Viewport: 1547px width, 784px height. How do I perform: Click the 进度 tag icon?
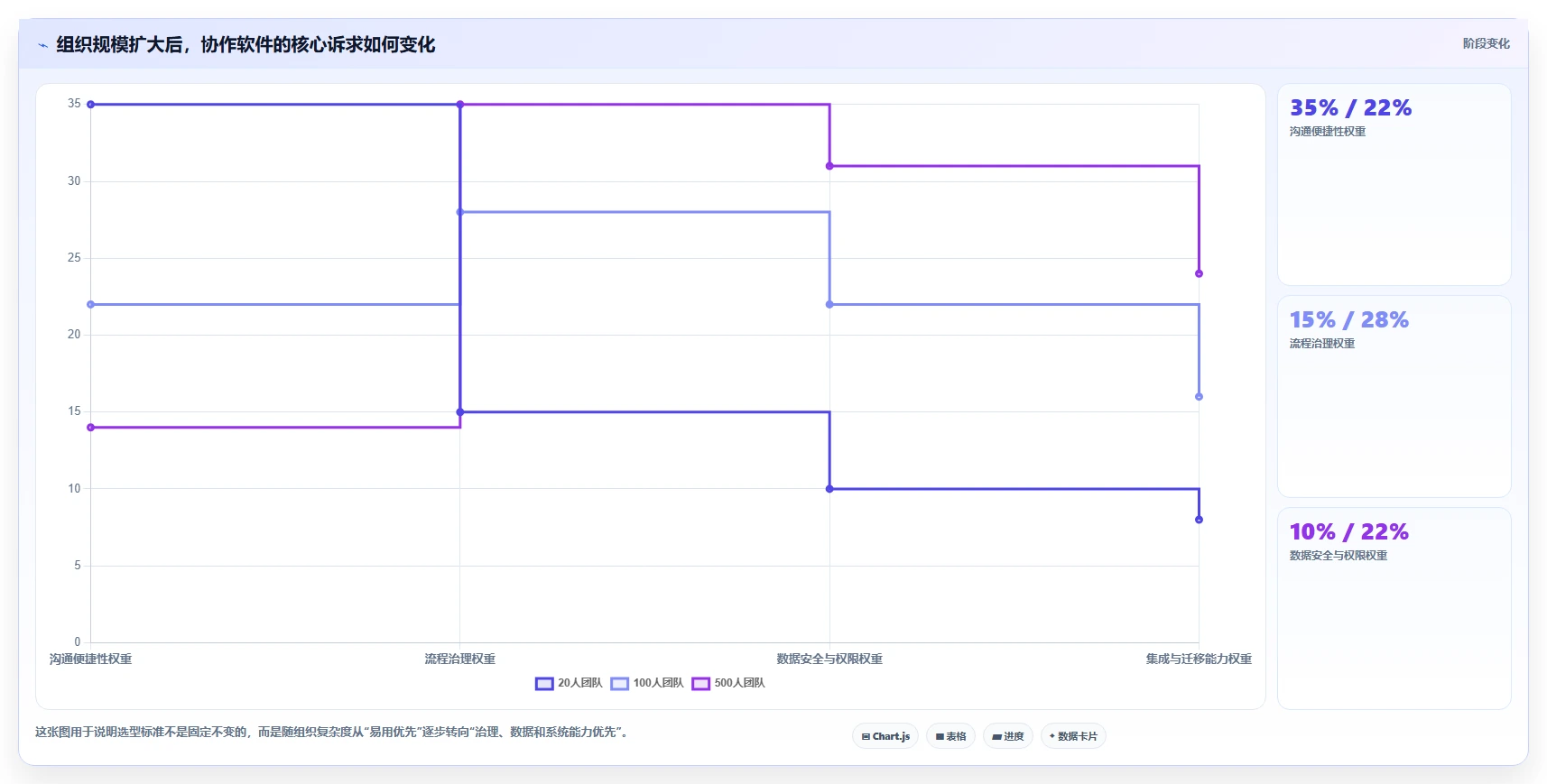pyautogui.click(x=996, y=737)
